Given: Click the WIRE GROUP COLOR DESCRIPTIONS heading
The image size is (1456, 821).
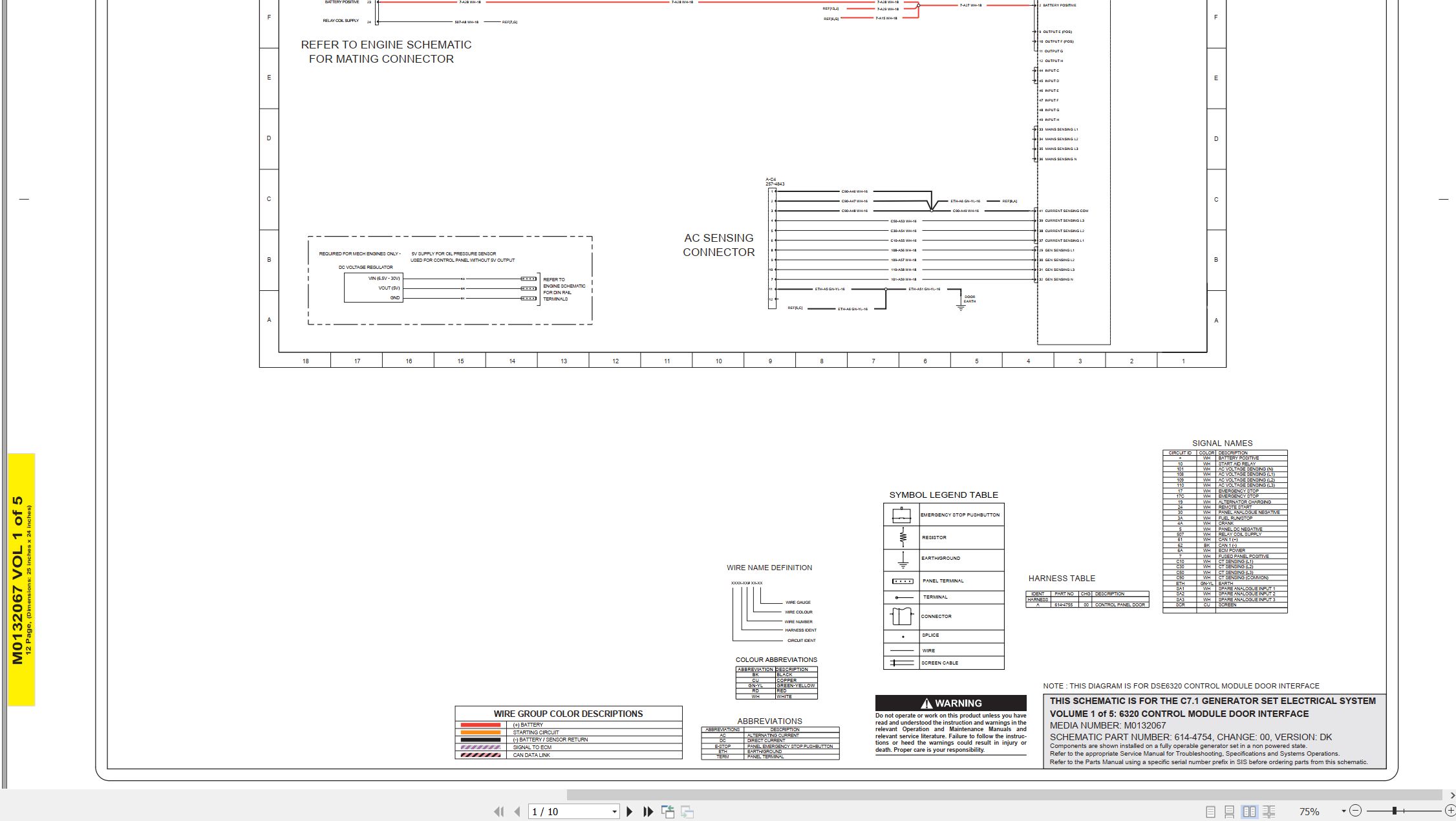Looking at the screenshot, I should click(x=568, y=714).
